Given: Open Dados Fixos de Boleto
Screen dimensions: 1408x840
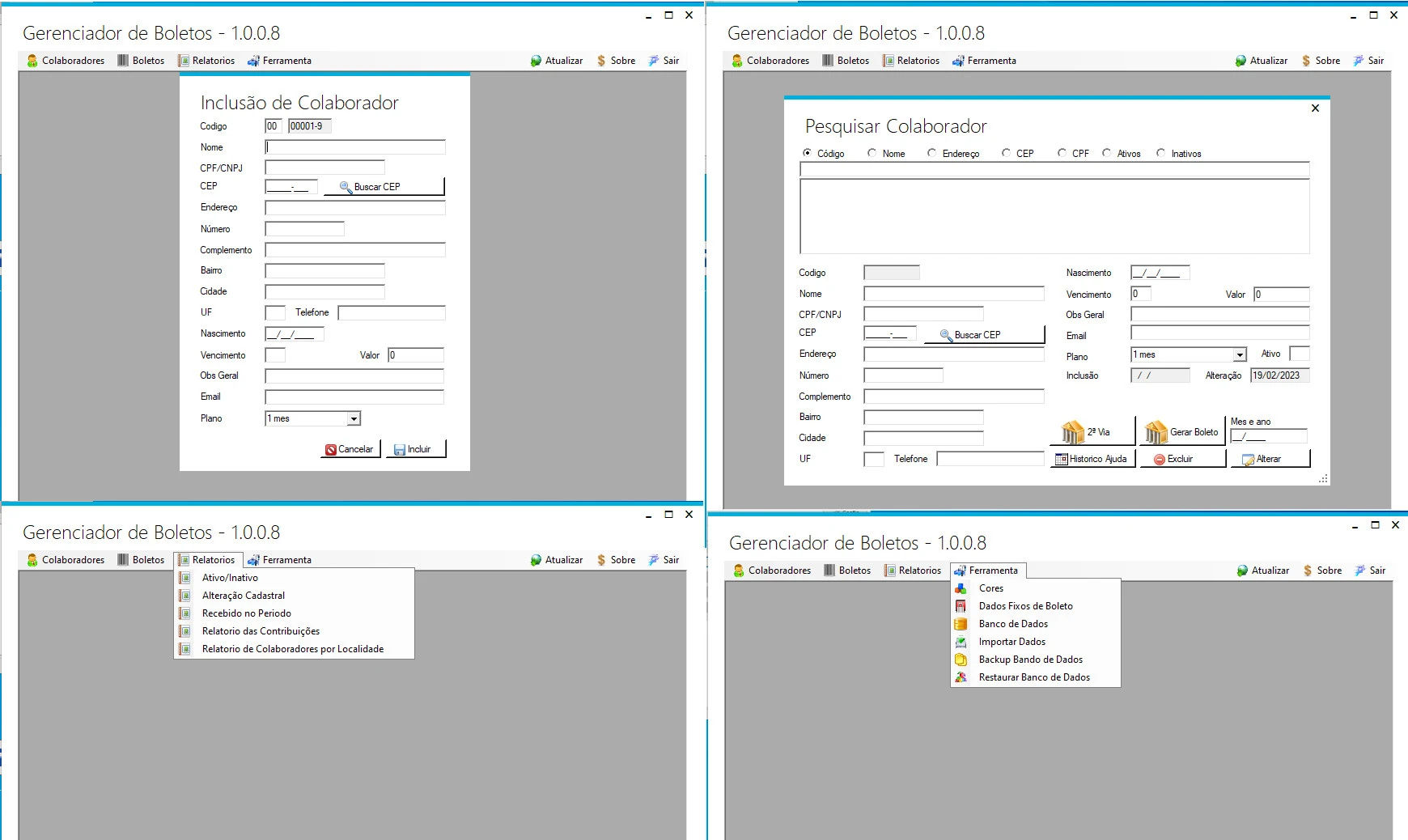Looking at the screenshot, I should [x=1025, y=606].
